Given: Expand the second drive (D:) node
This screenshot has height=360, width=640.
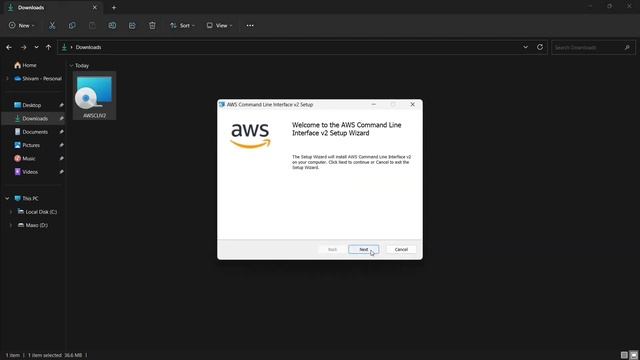Looking at the screenshot, I should click(11, 225).
